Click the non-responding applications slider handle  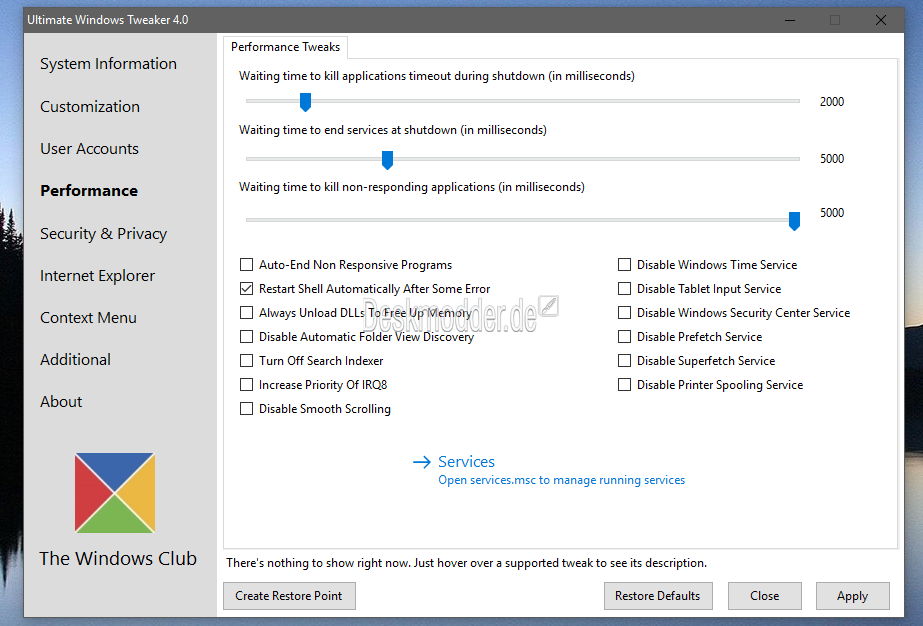[794, 221]
